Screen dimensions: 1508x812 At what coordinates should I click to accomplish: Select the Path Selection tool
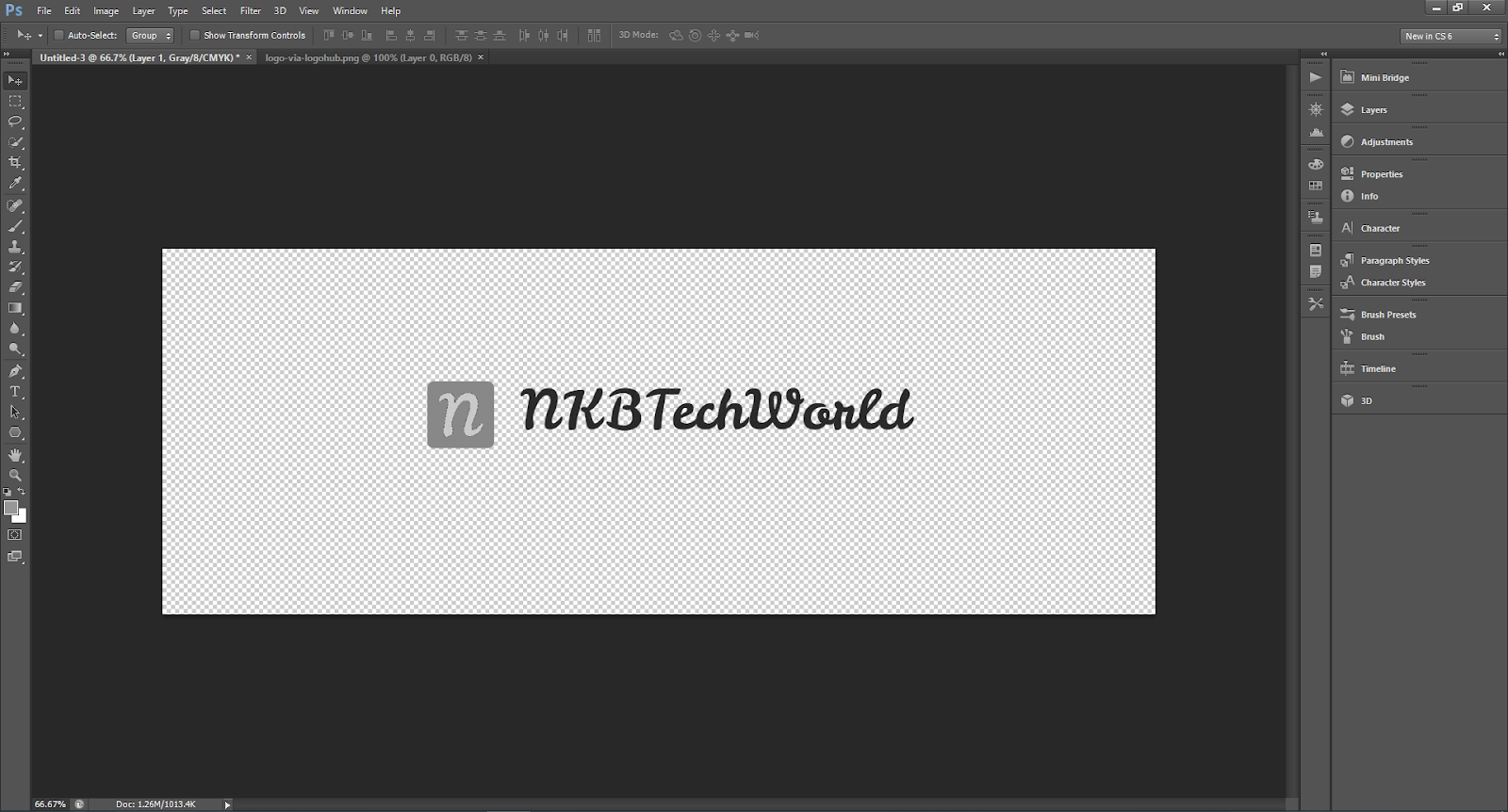pos(15,413)
